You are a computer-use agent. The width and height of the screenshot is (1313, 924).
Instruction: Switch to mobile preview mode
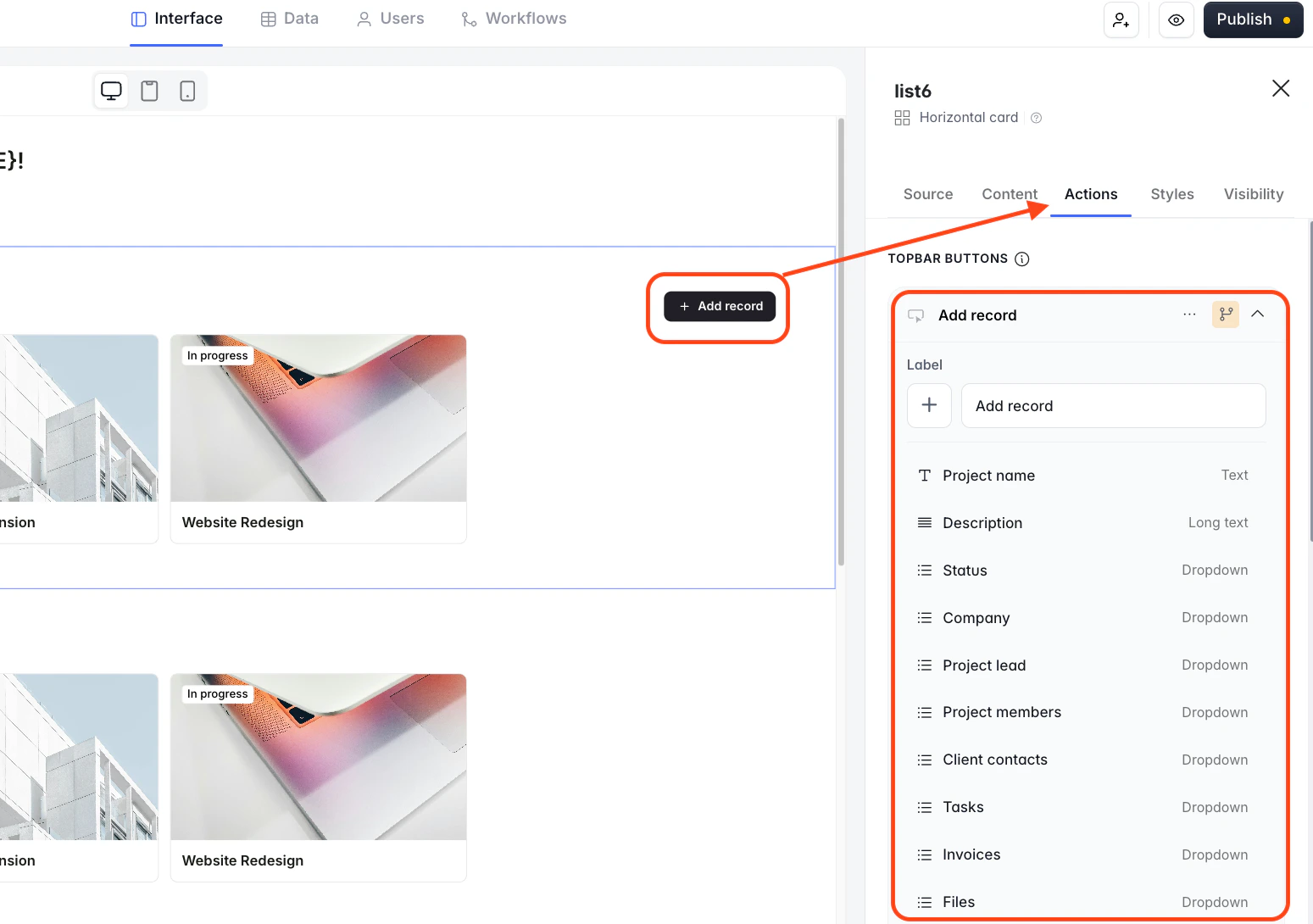tap(187, 91)
